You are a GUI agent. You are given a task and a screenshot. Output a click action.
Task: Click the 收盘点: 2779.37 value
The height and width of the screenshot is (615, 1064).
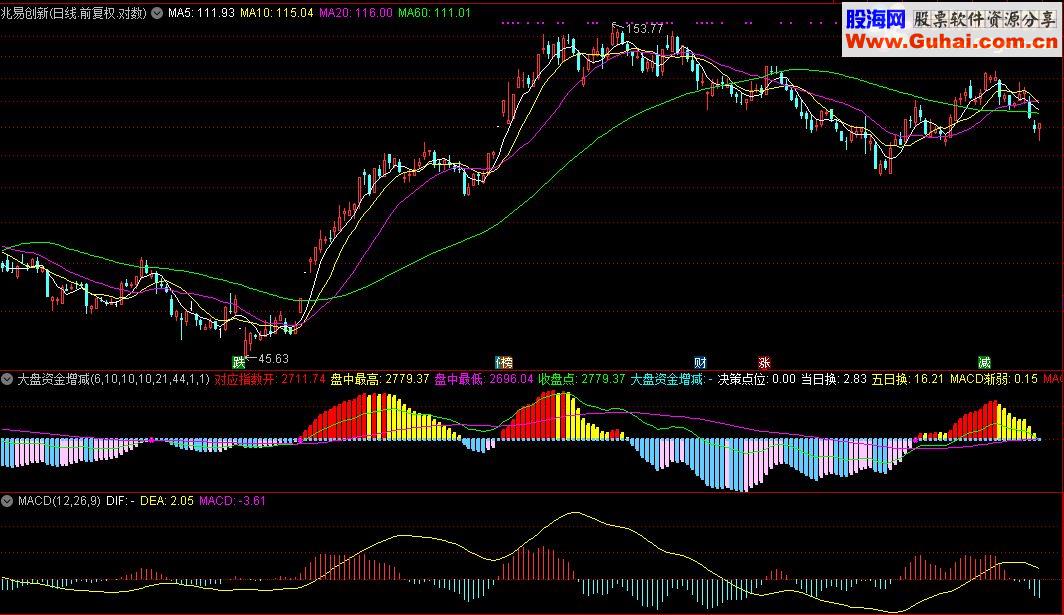point(582,379)
